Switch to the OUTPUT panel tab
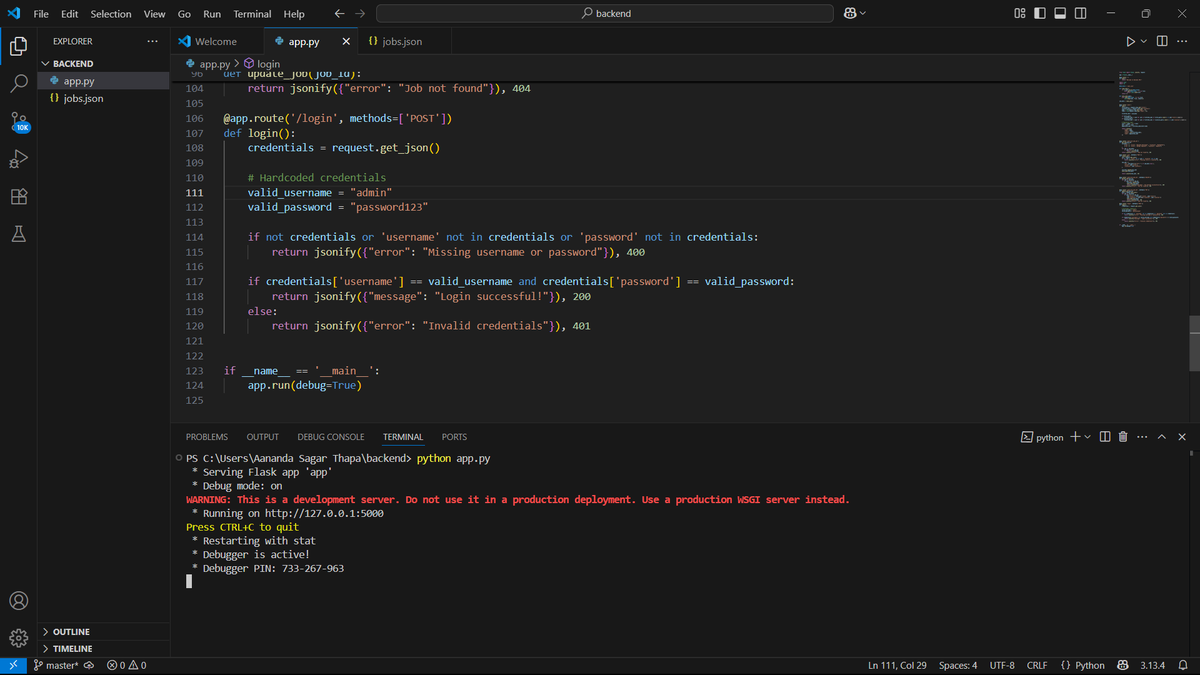This screenshot has height=675, width=1200. tap(263, 437)
